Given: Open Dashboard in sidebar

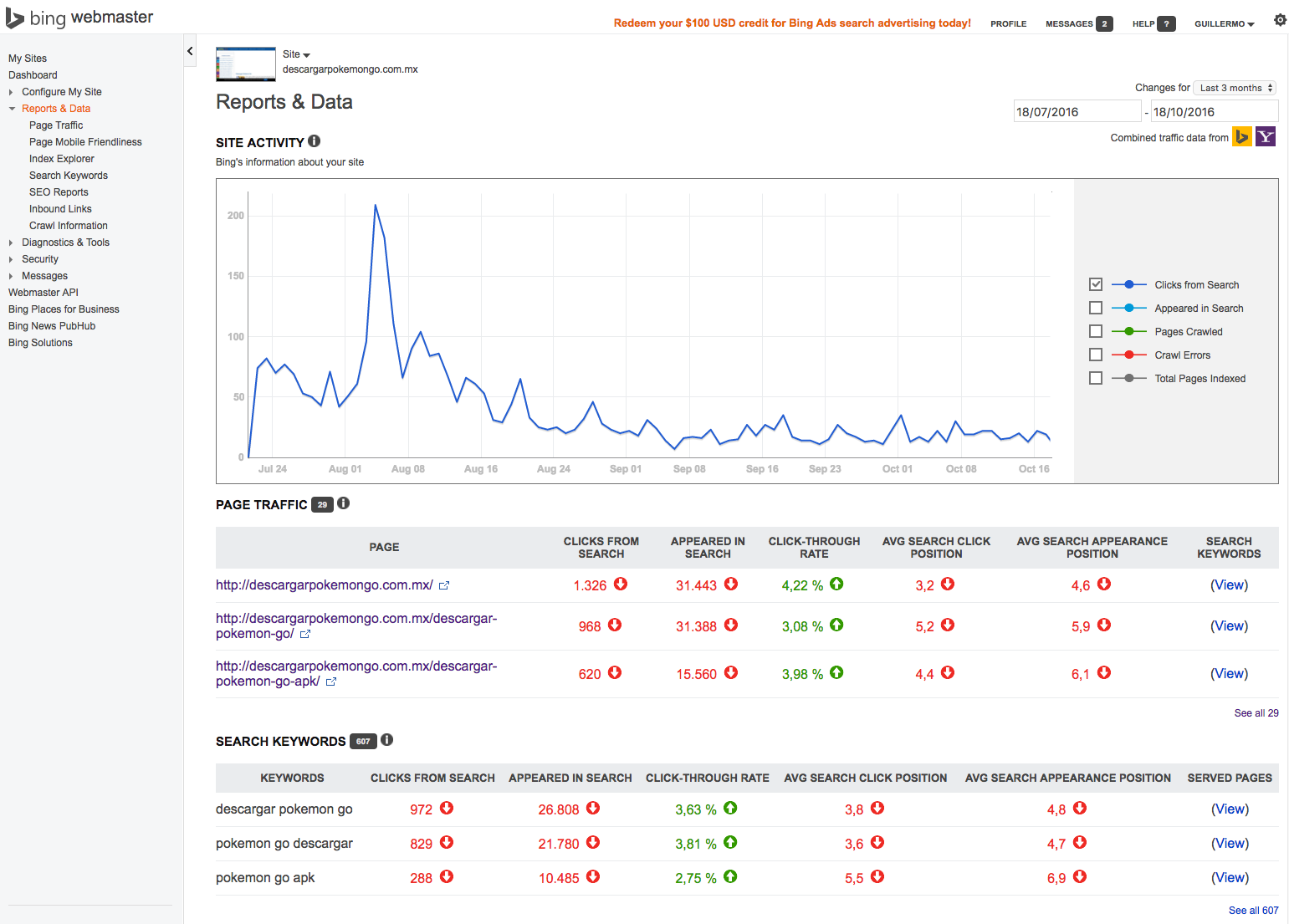Looking at the screenshot, I should click(33, 75).
